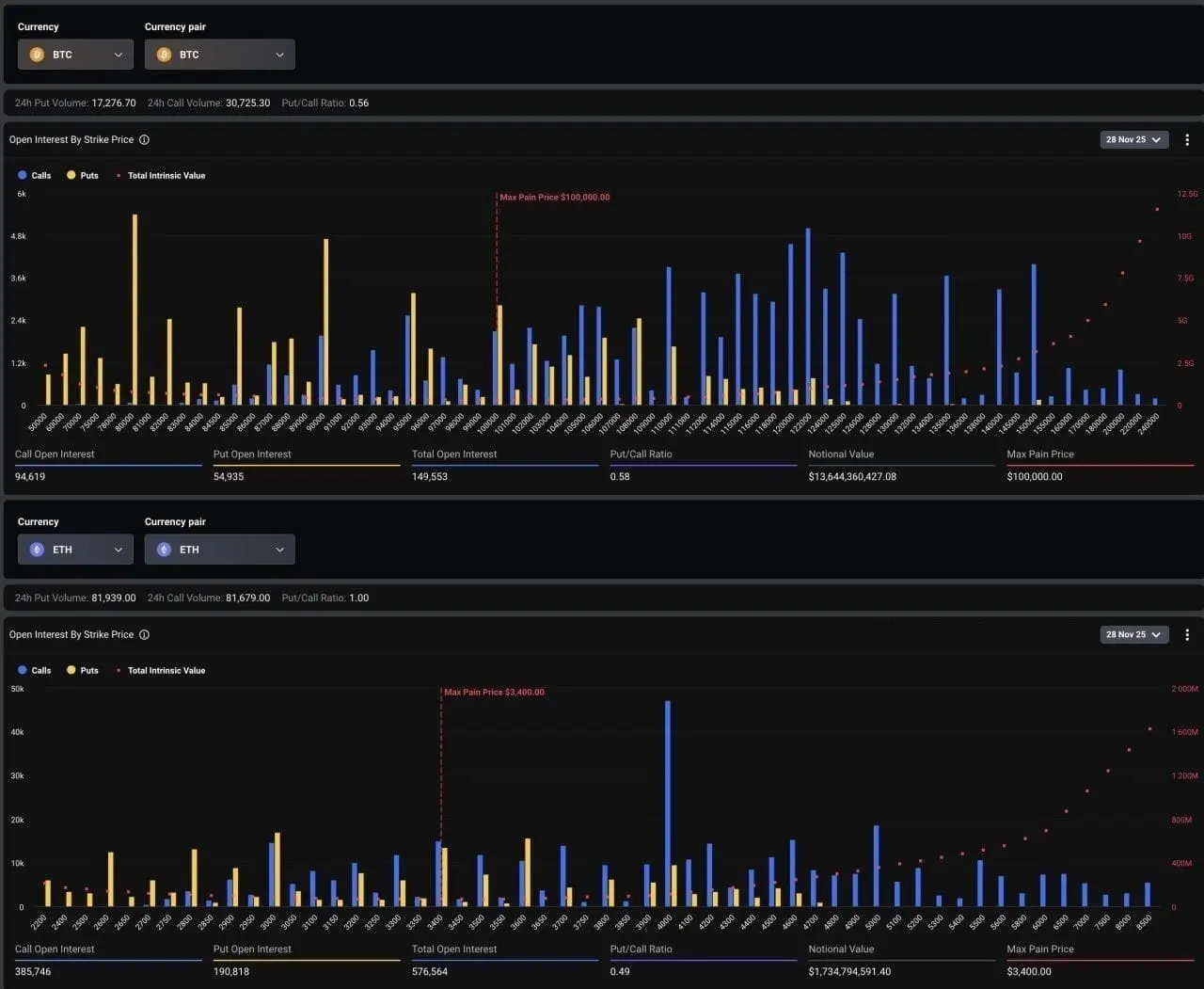Expand the ETH Currency pair dropdown
1204x989 pixels.
pos(219,550)
